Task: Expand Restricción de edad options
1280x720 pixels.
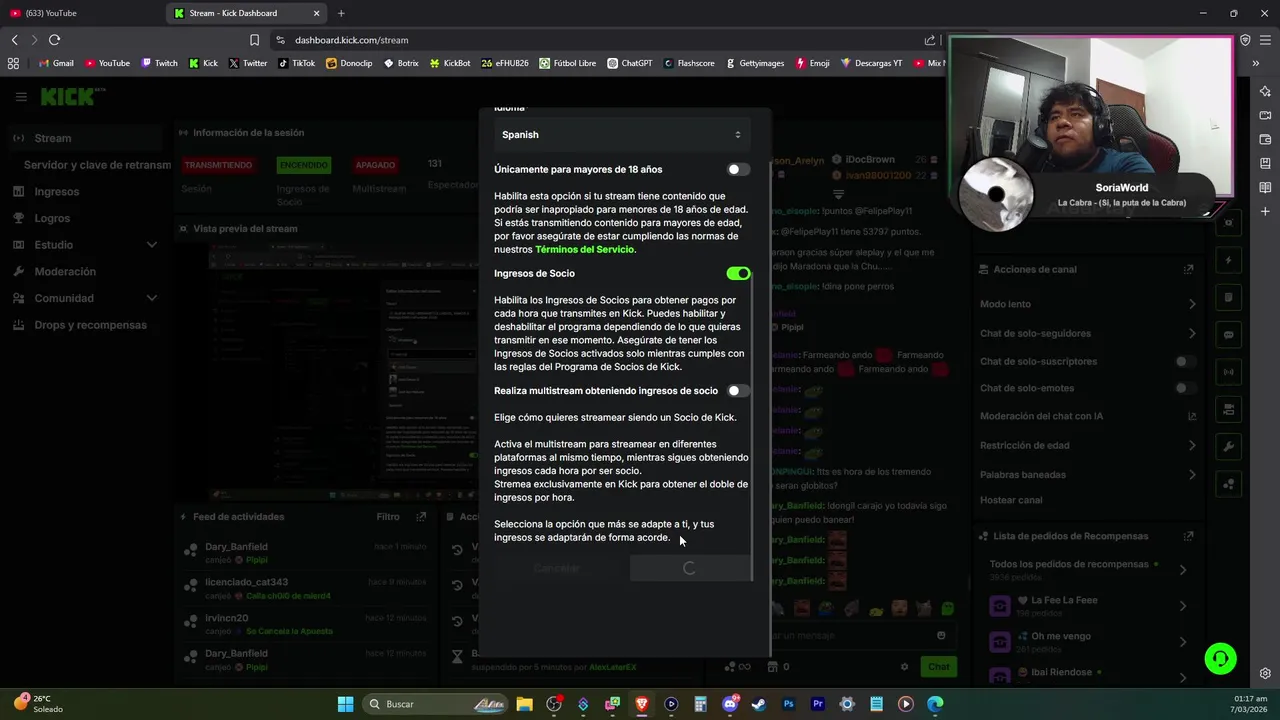Action: coord(1192,446)
